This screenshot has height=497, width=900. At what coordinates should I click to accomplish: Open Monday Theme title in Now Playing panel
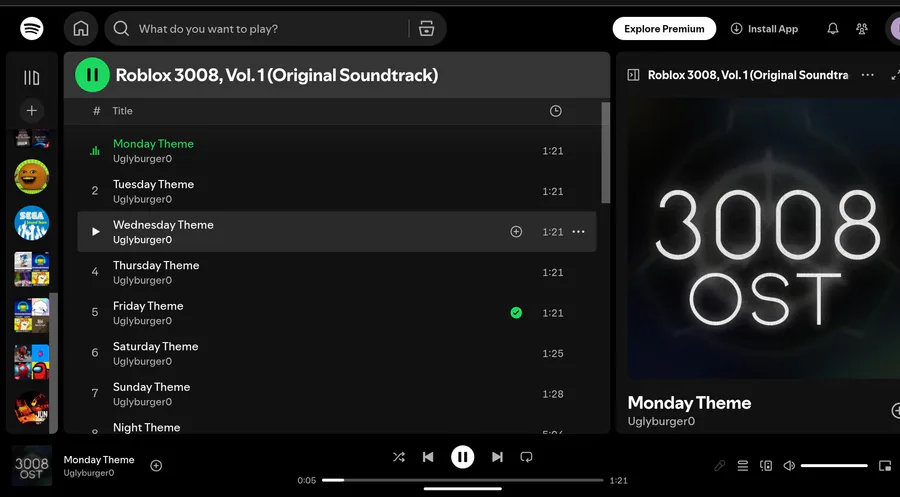click(x=689, y=403)
